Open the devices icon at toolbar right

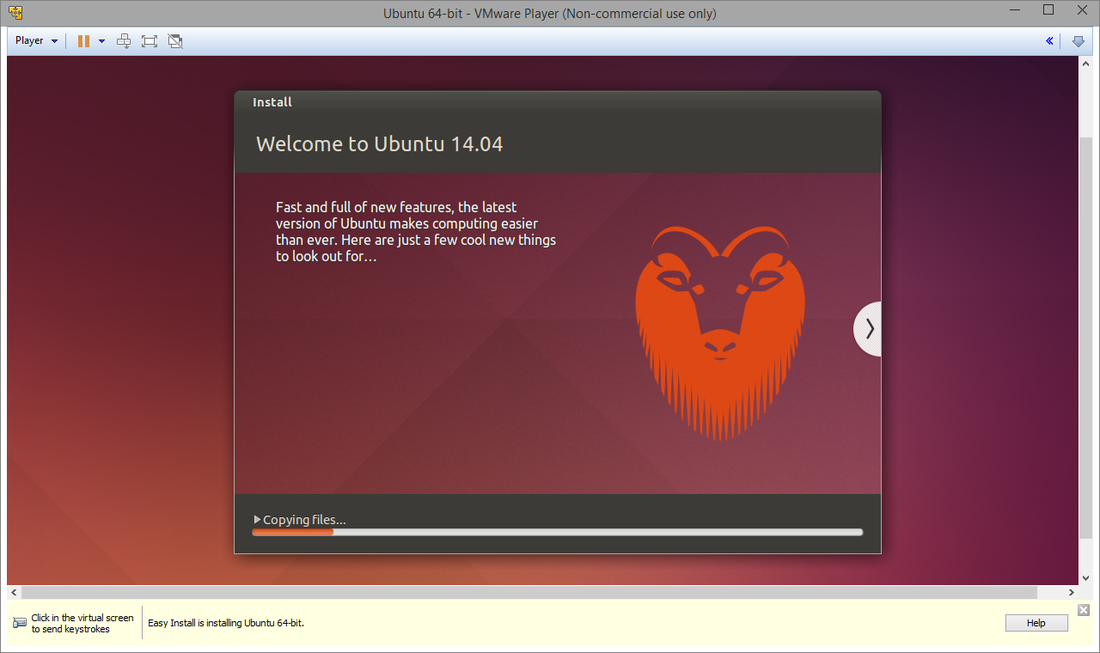pyautogui.click(x=1078, y=41)
